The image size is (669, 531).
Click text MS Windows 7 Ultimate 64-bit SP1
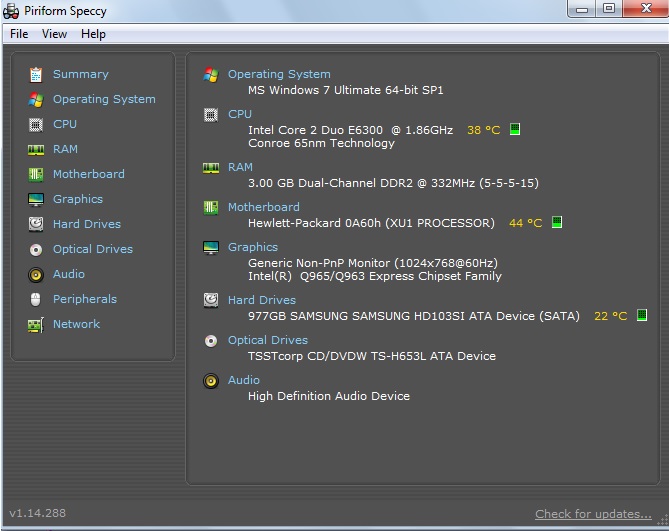(x=346, y=90)
